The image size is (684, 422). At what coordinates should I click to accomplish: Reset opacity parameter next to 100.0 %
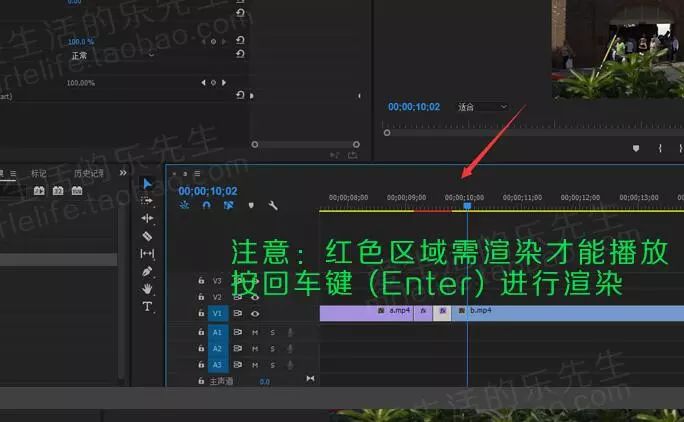tap(240, 40)
